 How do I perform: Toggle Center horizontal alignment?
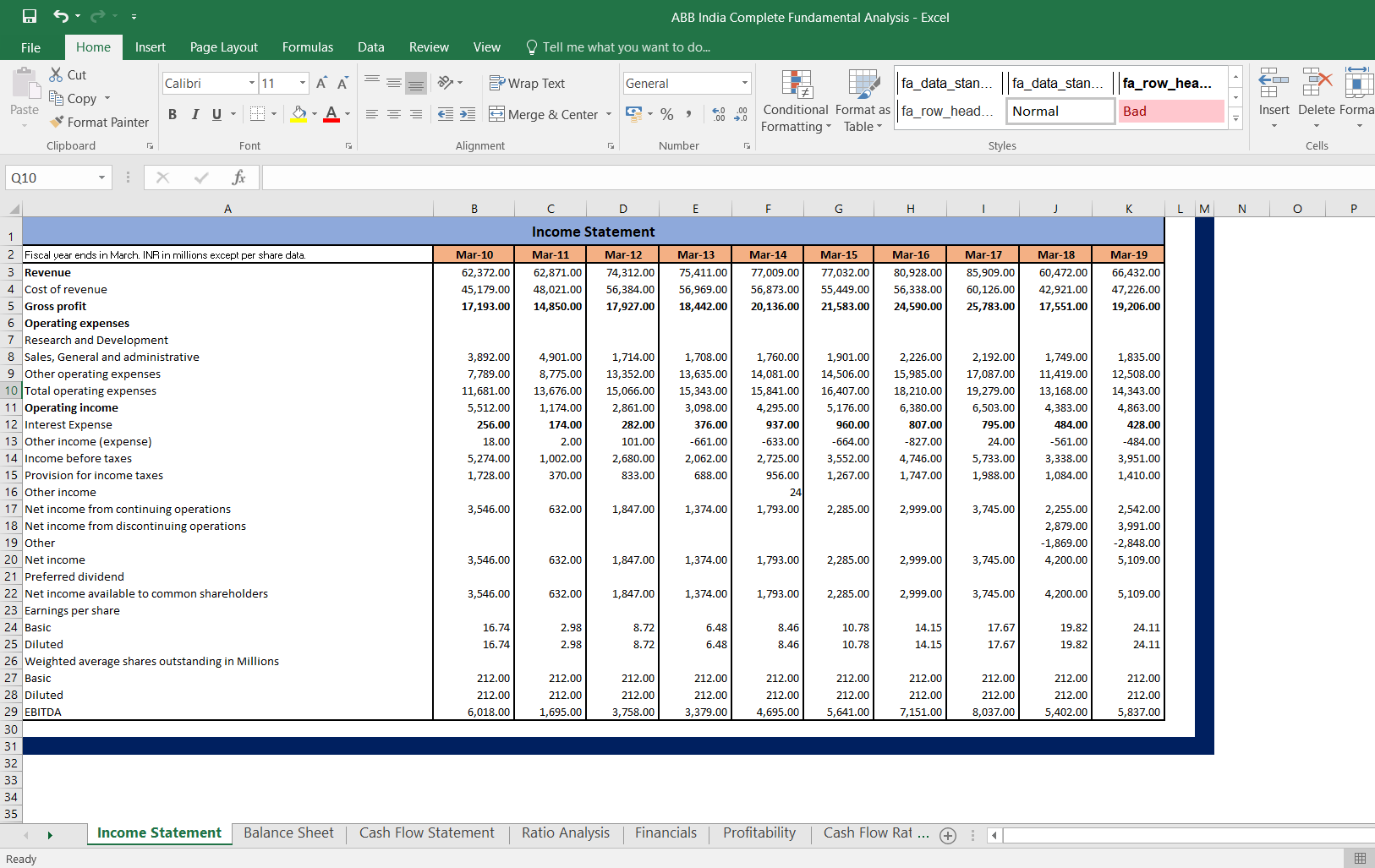[394, 114]
